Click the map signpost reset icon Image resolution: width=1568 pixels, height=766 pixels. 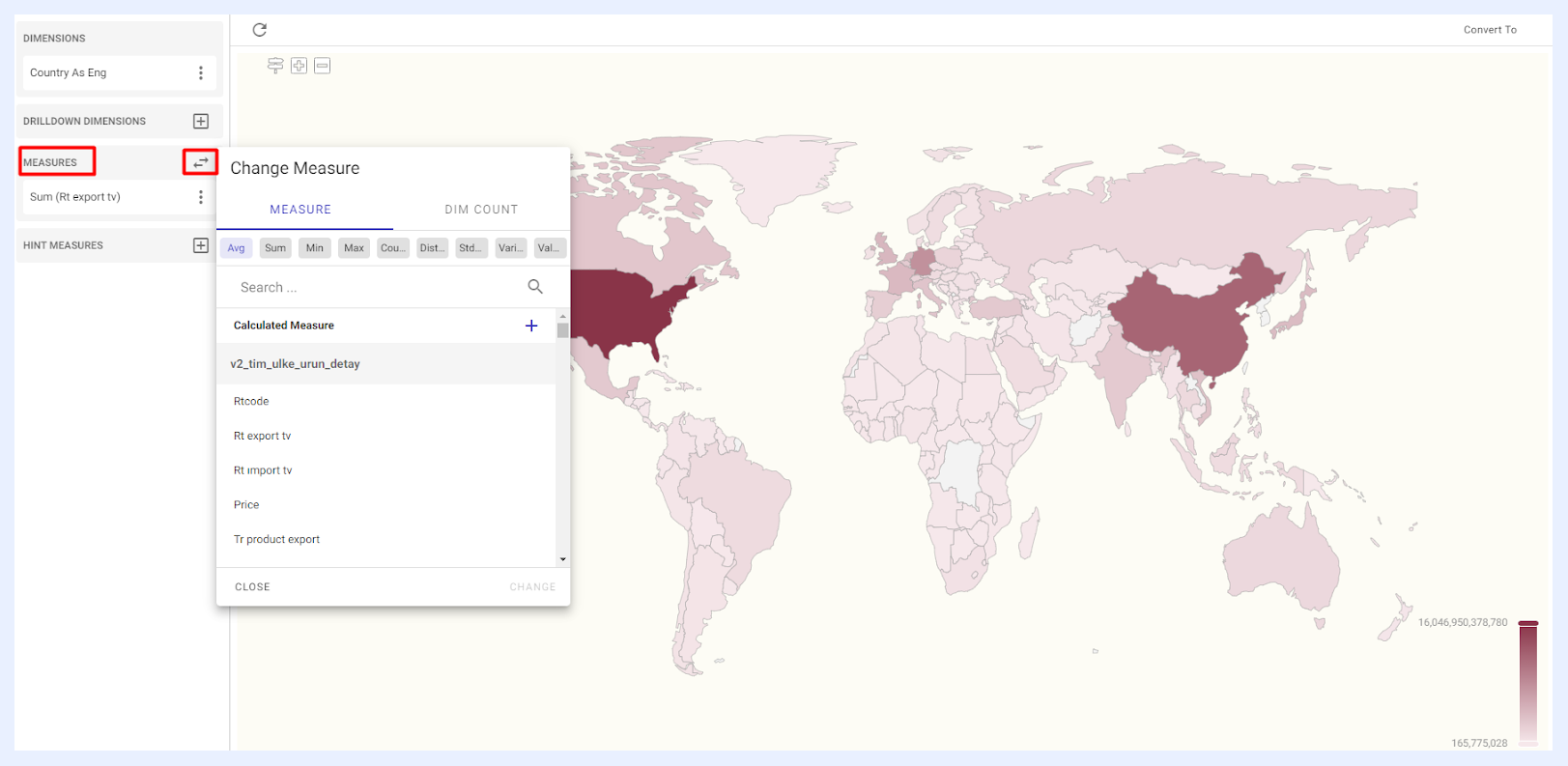click(x=275, y=66)
